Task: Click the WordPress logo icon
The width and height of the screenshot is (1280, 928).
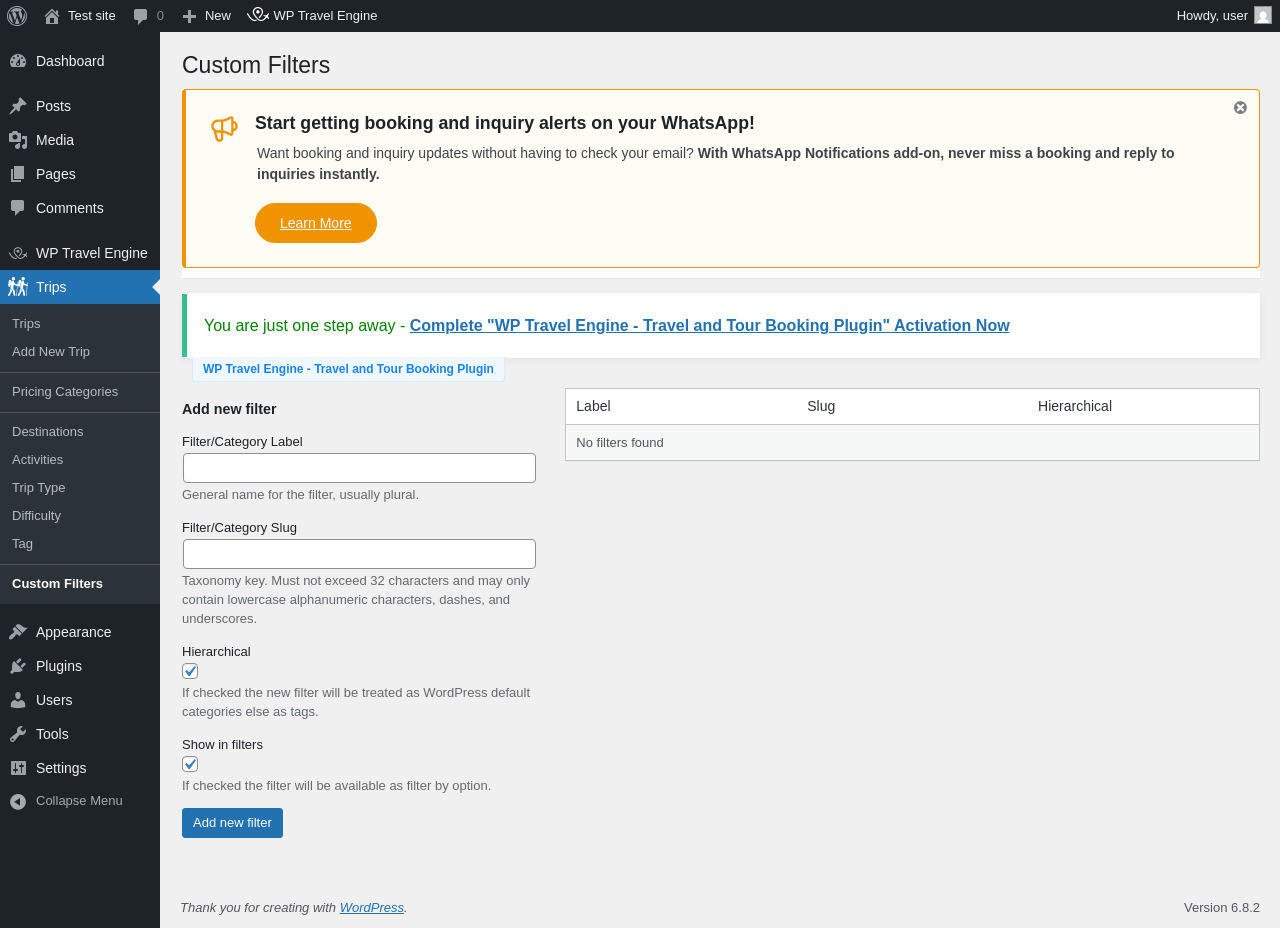Action: click(x=17, y=16)
